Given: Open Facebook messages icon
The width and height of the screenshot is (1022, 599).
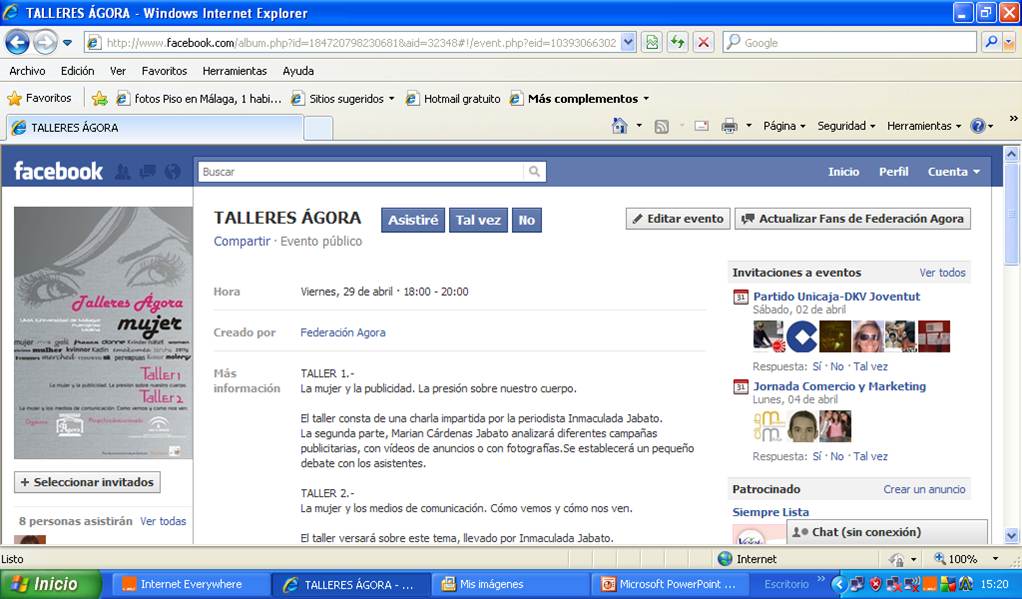Looking at the screenshot, I should [x=148, y=172].
